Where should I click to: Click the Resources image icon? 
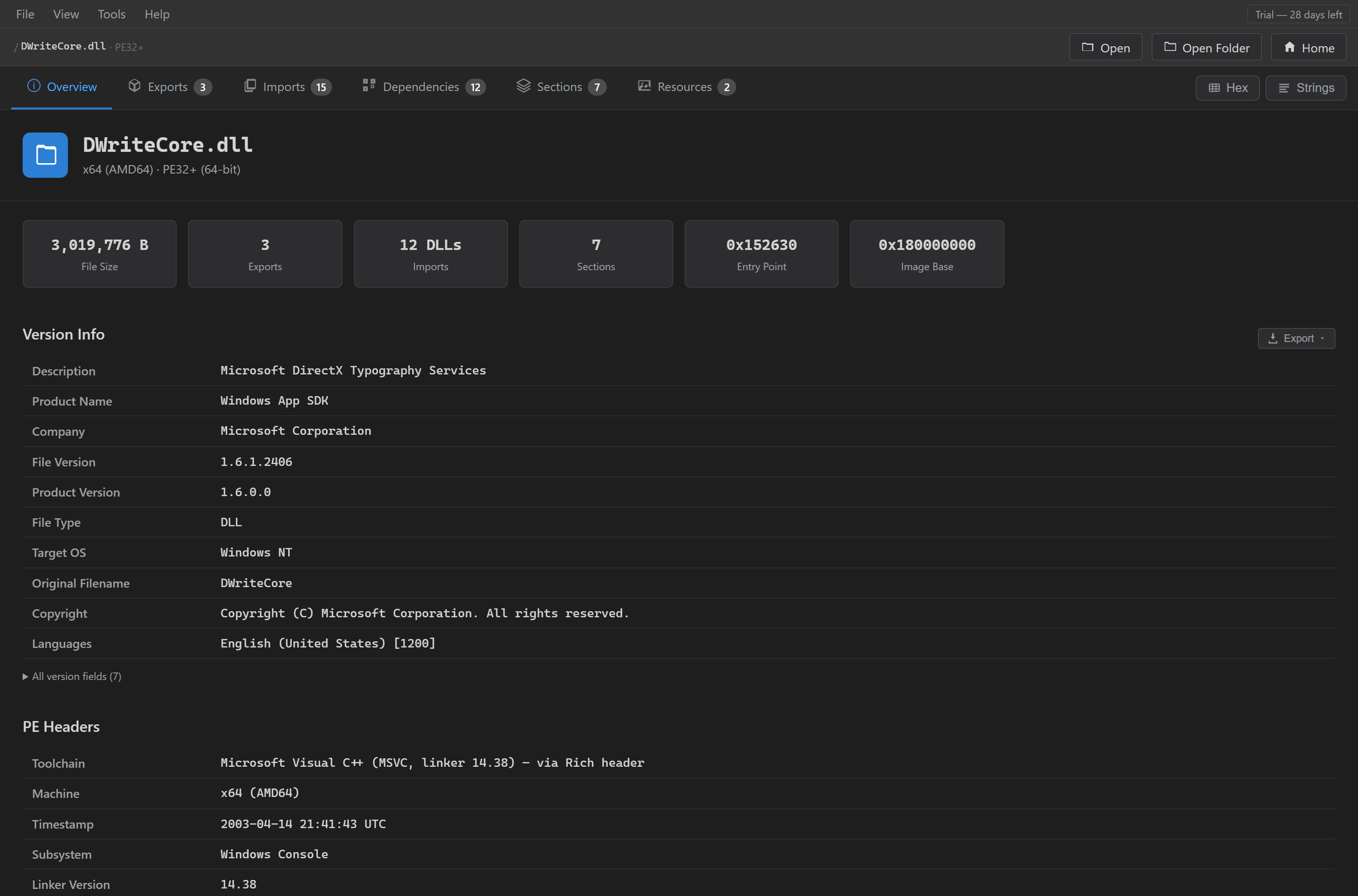pos(644,86)
